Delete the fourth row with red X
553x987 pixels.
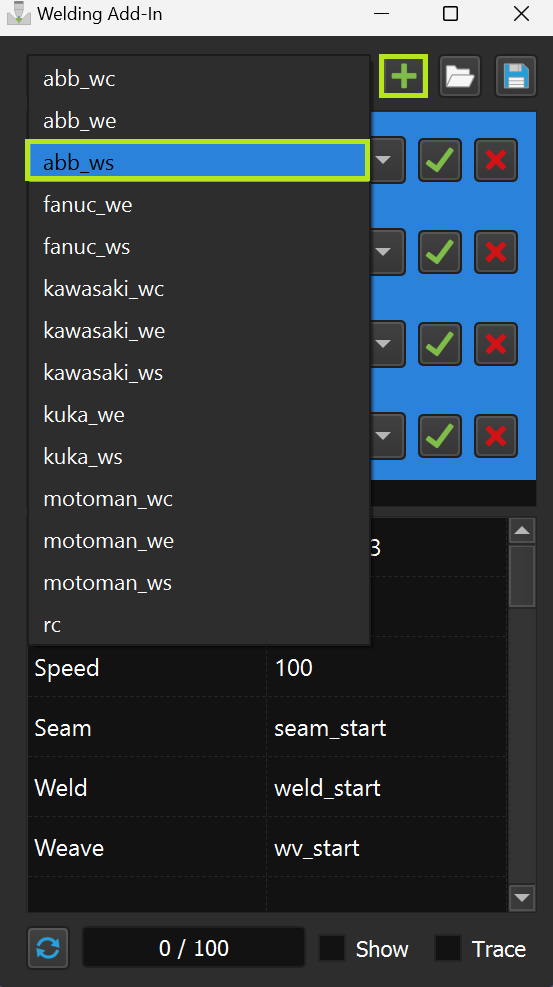point(496,436)
